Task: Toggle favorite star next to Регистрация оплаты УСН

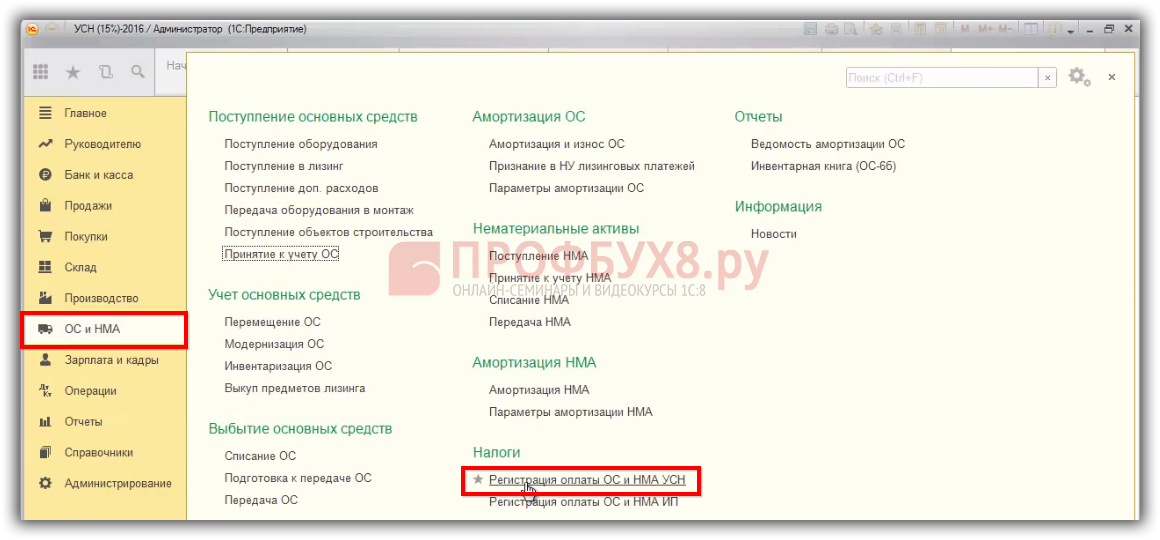Action: 478,480
